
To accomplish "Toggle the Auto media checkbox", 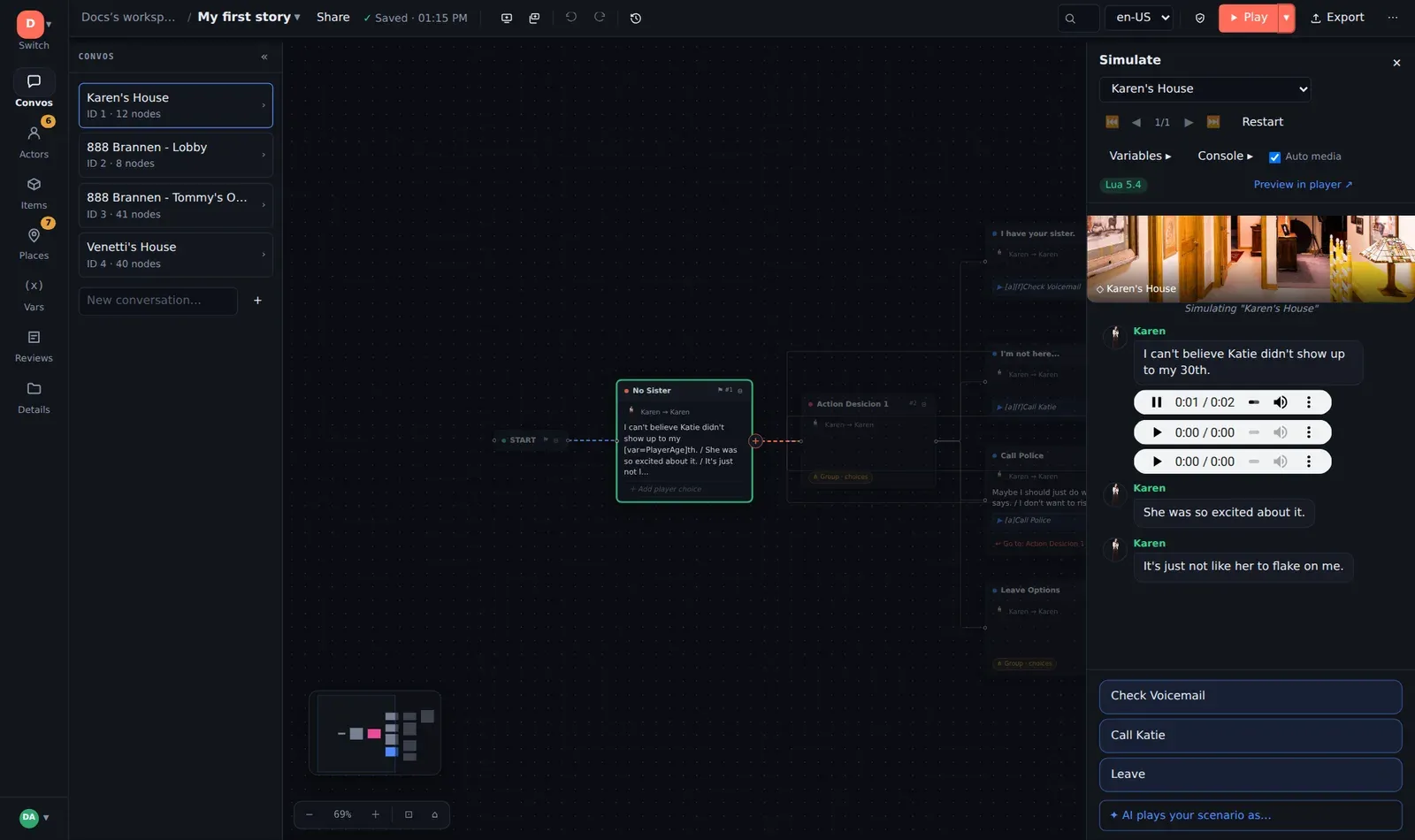I will [x=1274, y=157].
